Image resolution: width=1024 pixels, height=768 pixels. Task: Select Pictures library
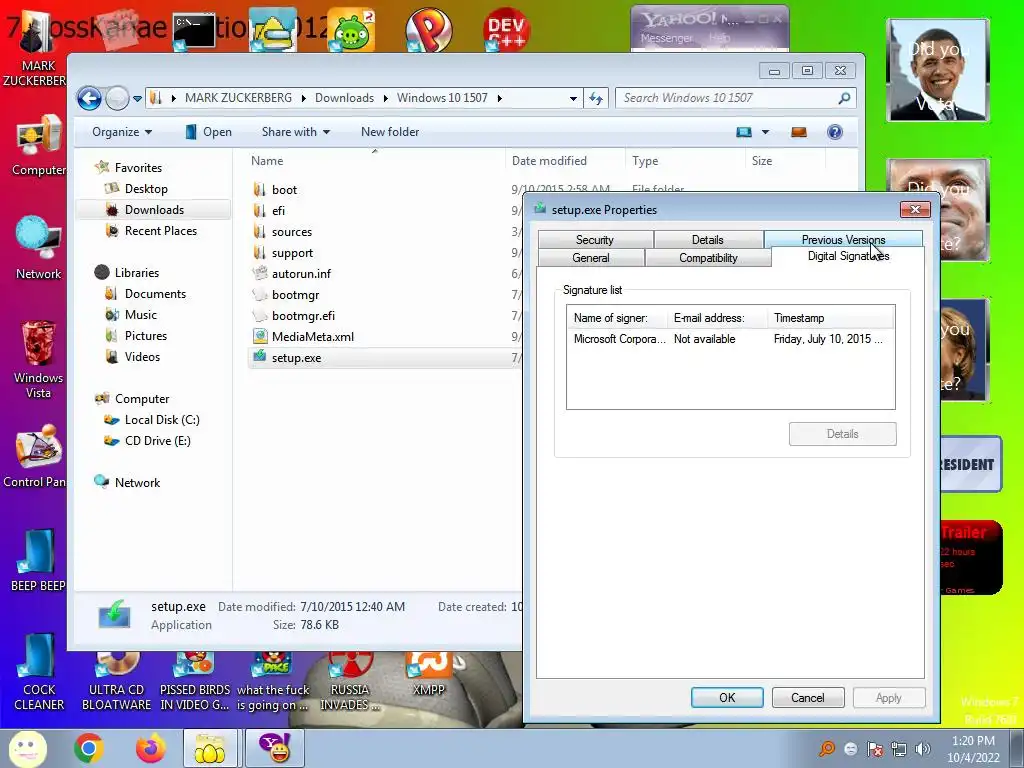tap(146, 336)
